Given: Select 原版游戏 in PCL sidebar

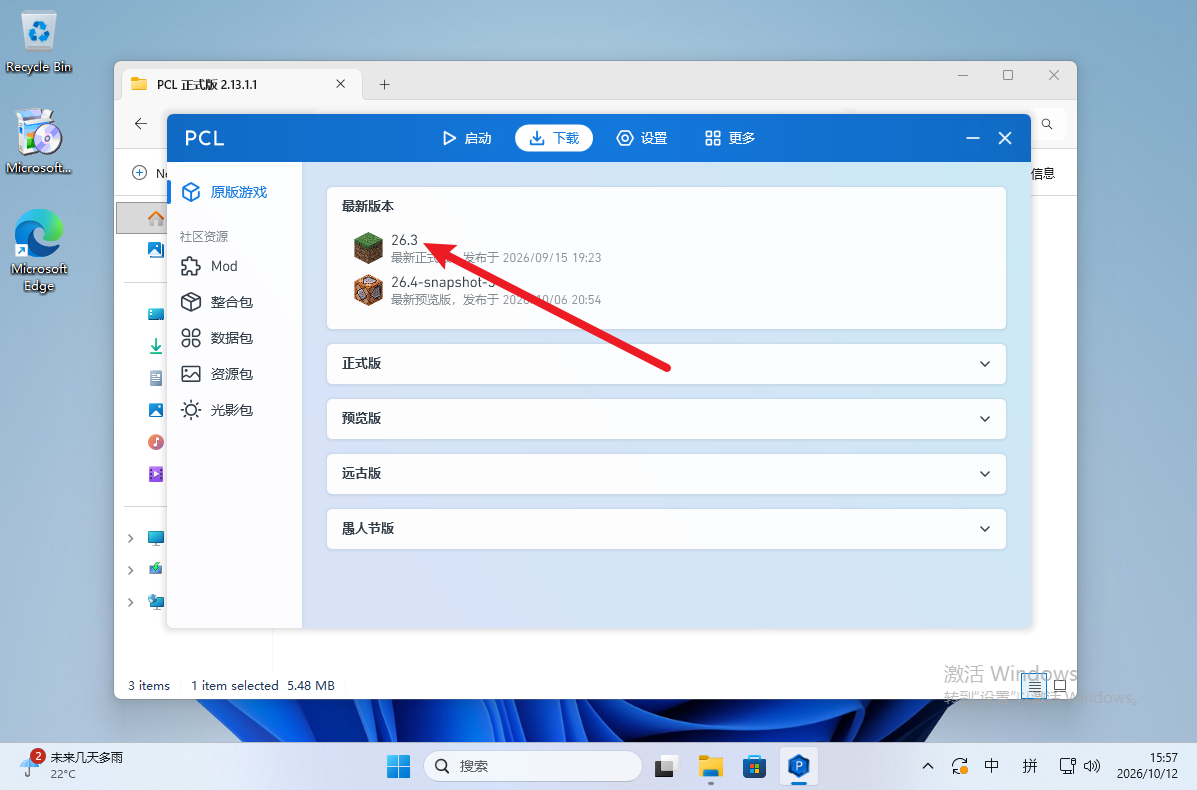Looking at the screenshot, I should 234,192.
